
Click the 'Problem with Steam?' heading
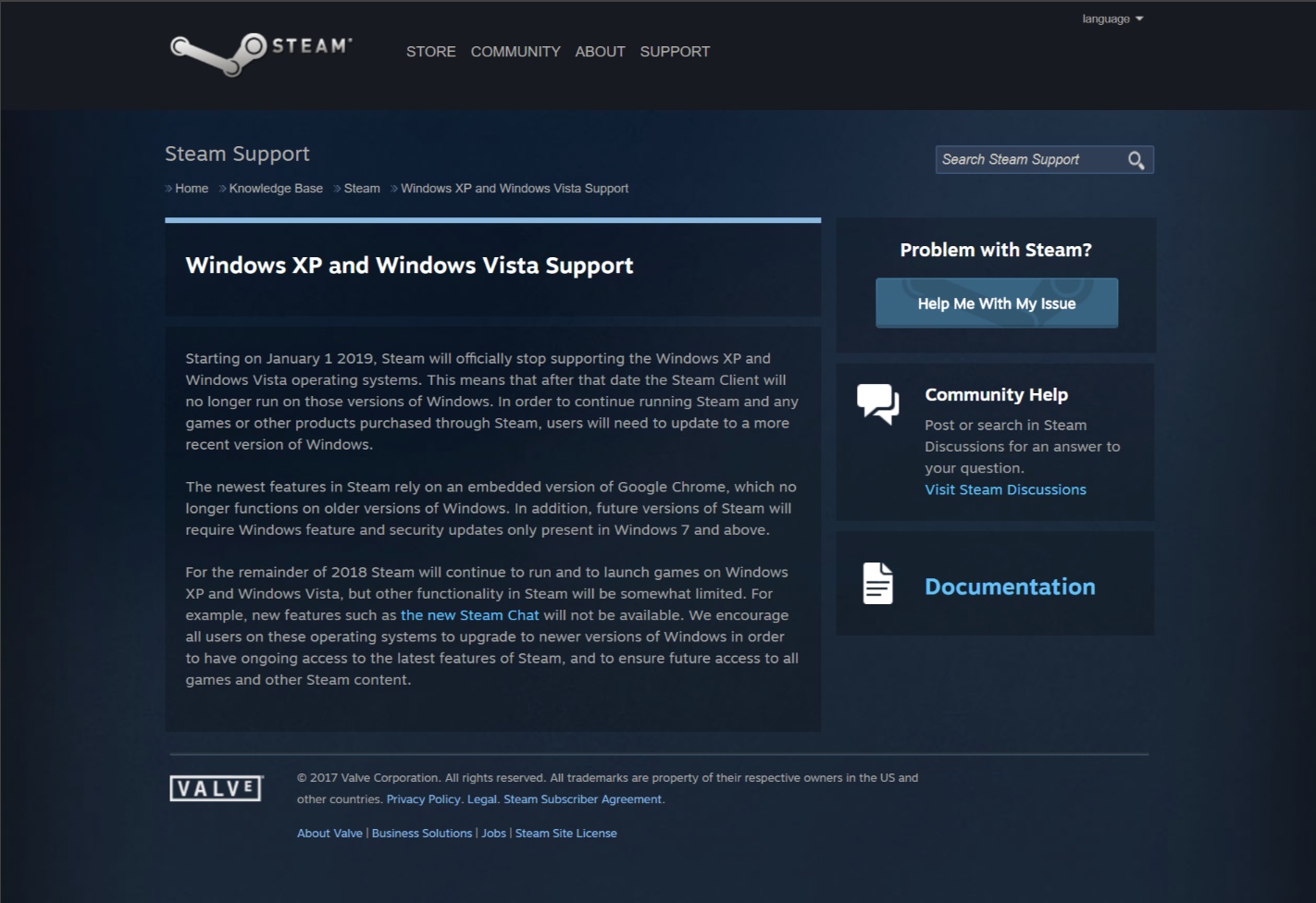click(x=996, y=250)
